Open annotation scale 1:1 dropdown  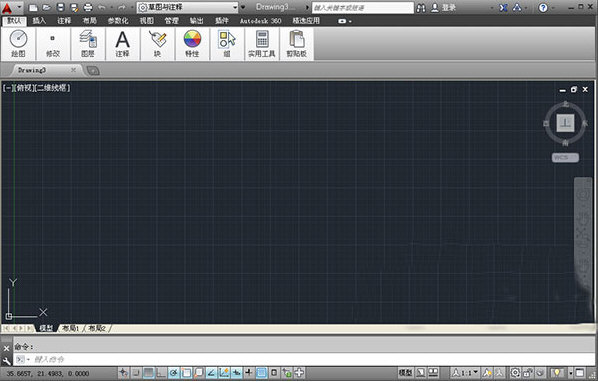pyautogui.click(x=465, y=373)
